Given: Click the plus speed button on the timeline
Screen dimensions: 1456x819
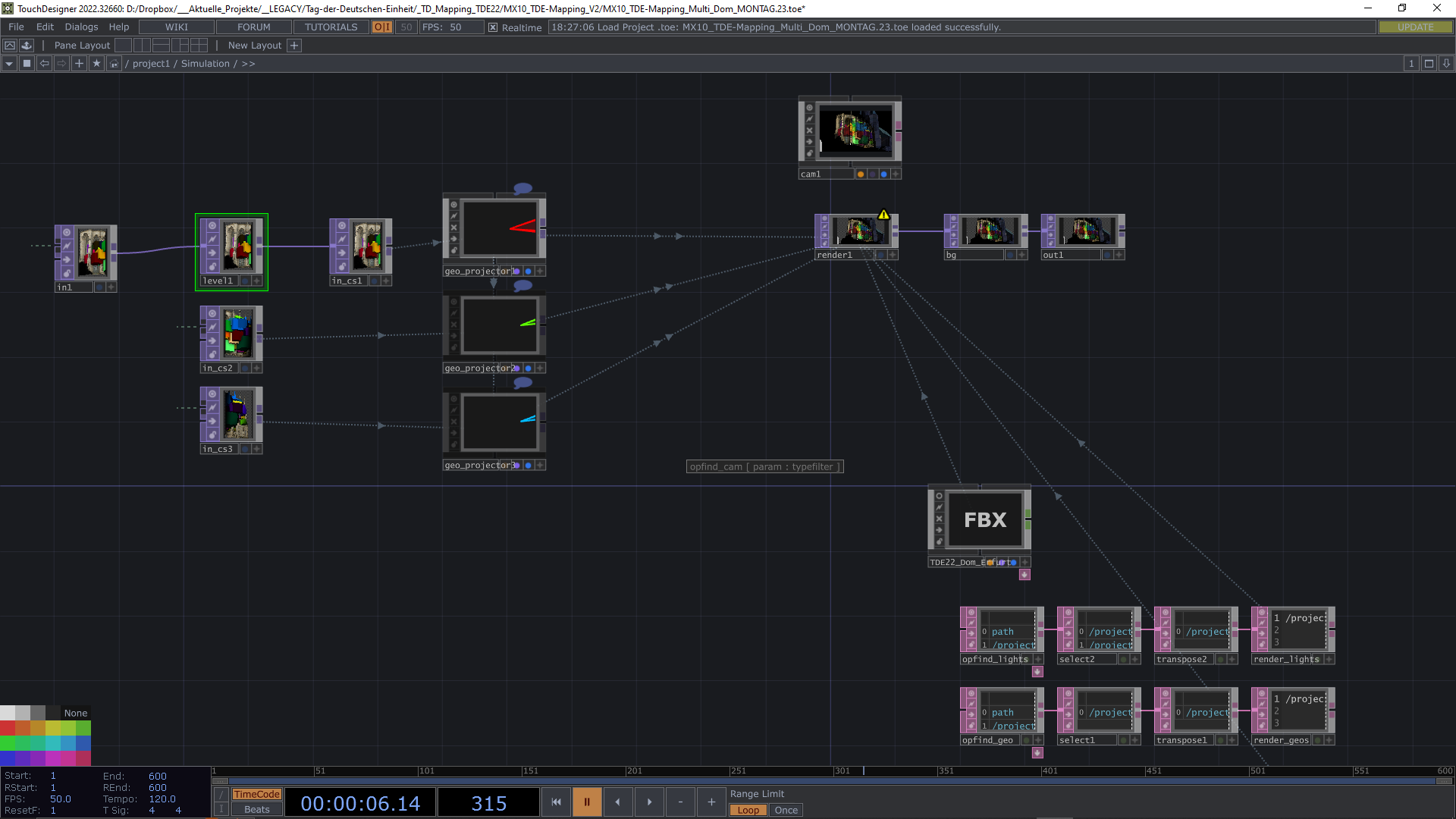Looking at the screenshot, I should tap(711, 802).
